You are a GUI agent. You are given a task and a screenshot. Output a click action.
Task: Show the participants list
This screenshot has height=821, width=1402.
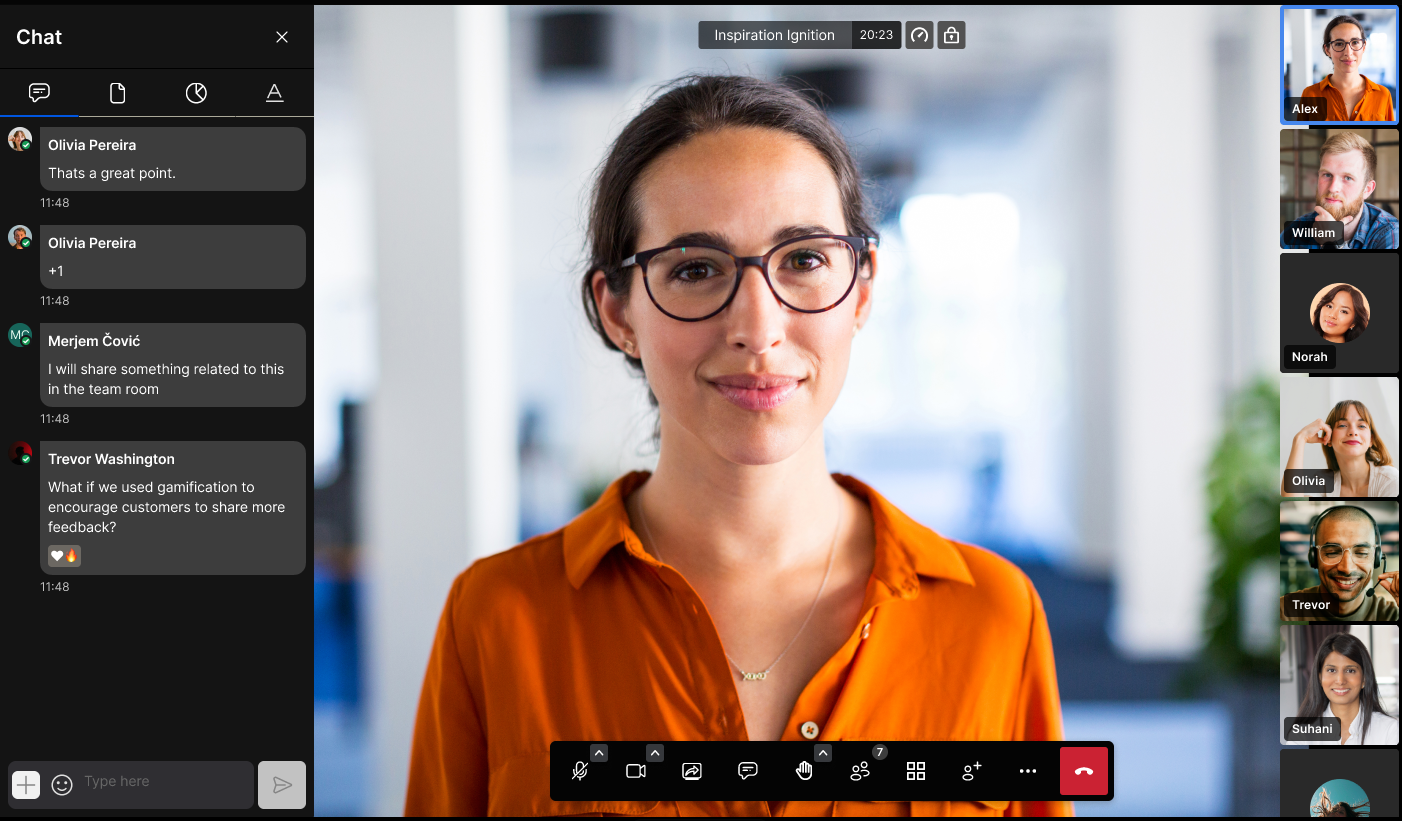pyautogui.click(x=860, y=771)
